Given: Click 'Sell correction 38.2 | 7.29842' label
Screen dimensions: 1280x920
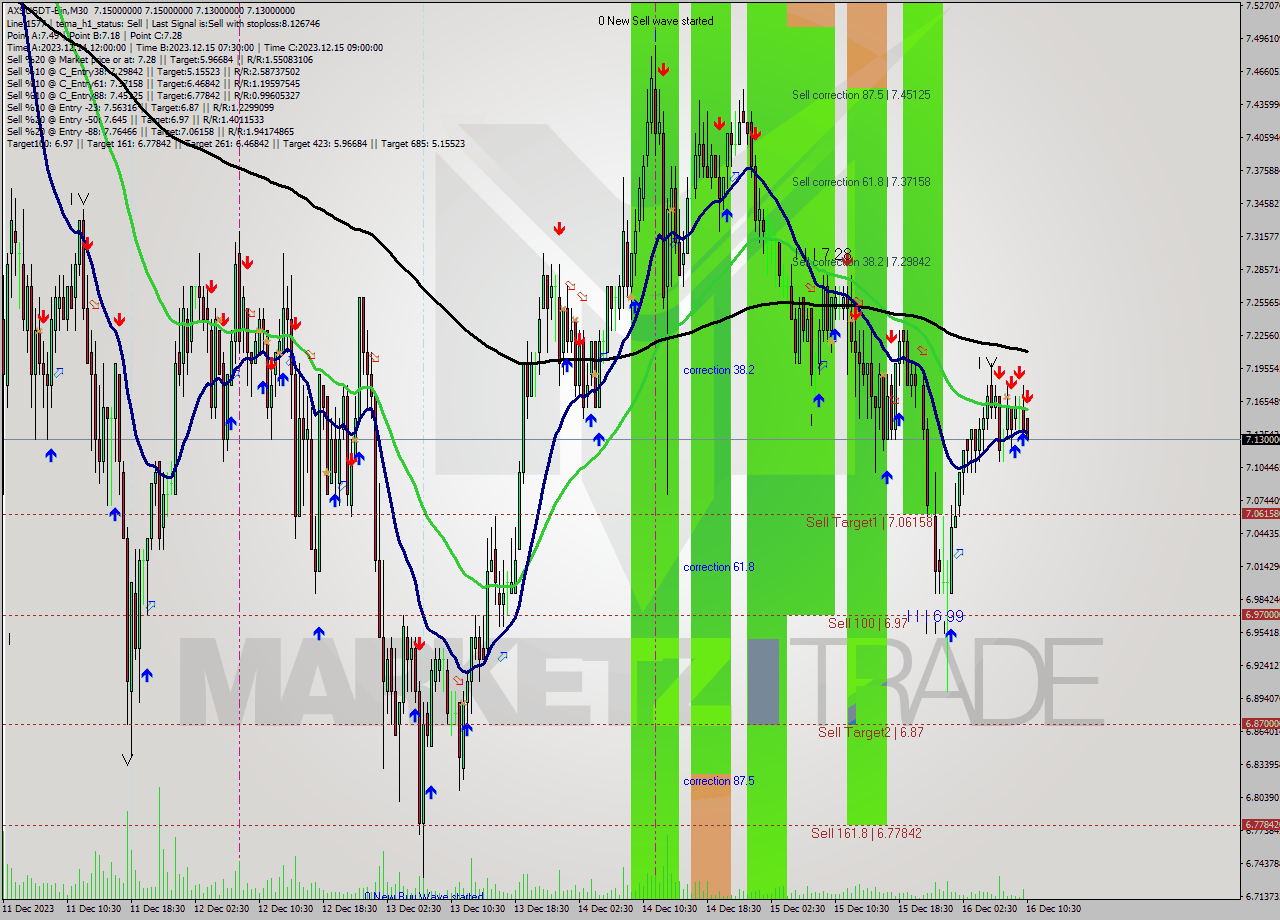Looking at the screenshot, I should [x=861, y=262].
